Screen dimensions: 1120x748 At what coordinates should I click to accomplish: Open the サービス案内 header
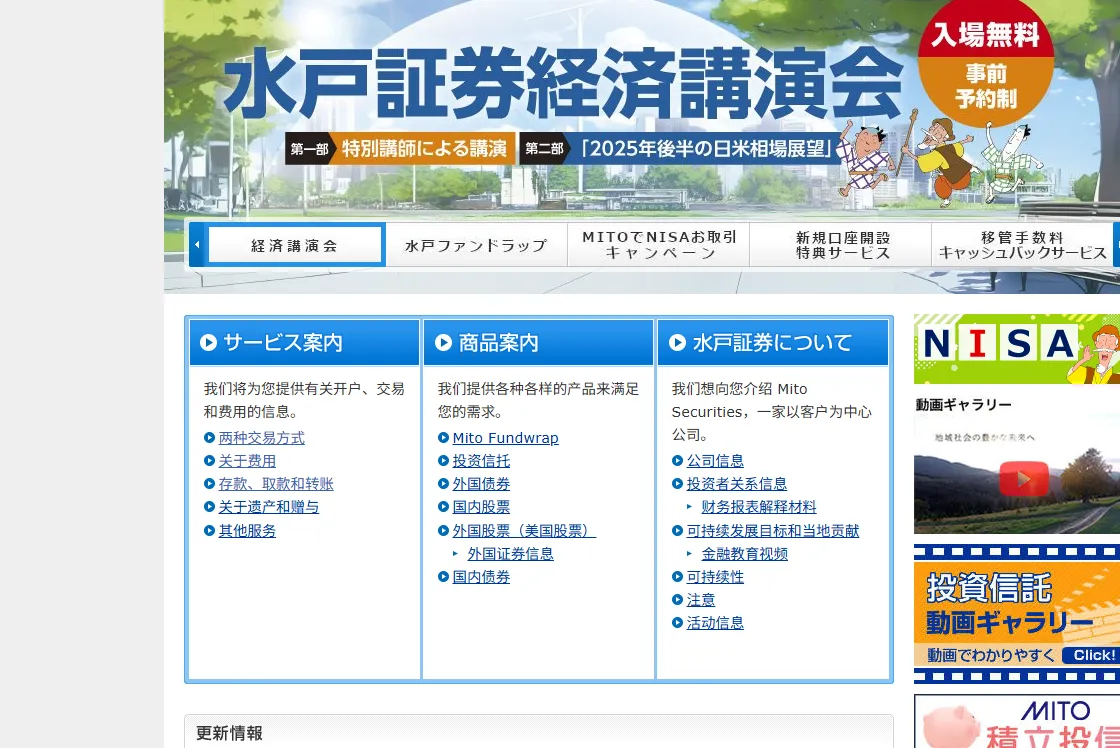coord(304,342)
